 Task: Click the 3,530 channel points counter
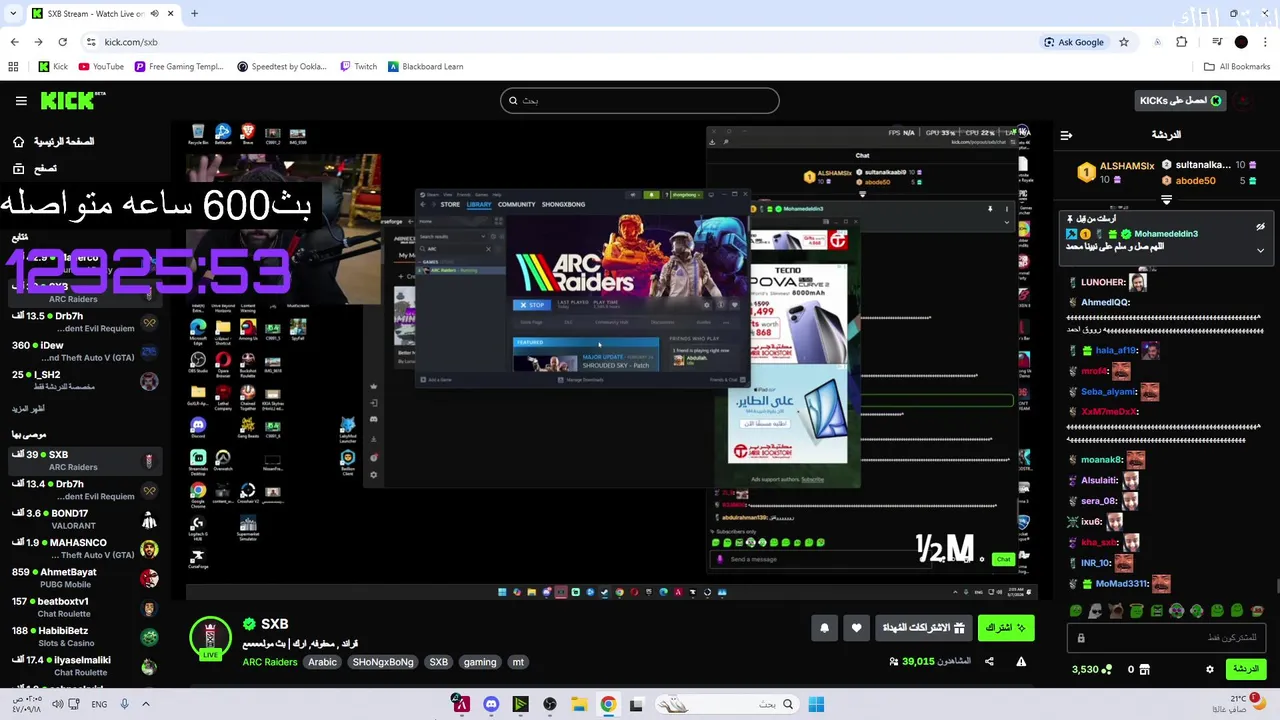click(x=1091, y=669)
